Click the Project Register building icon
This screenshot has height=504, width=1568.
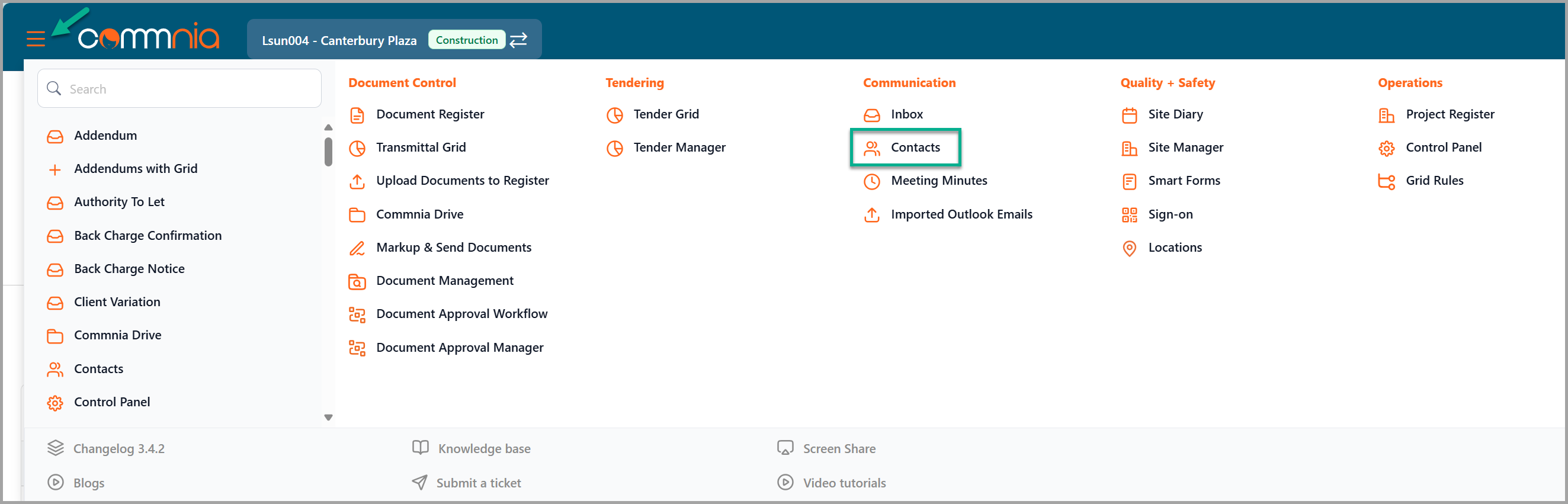tap(1386, 115)
